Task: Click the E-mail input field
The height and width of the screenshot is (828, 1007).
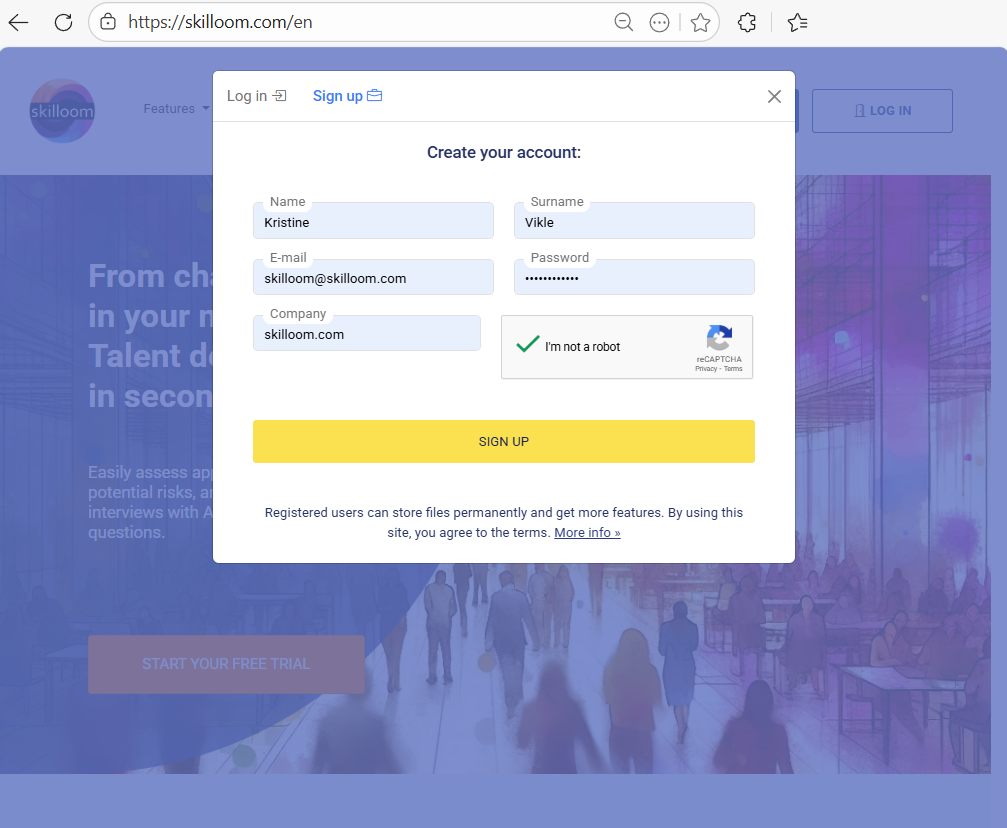Action: tap(373, 279)
